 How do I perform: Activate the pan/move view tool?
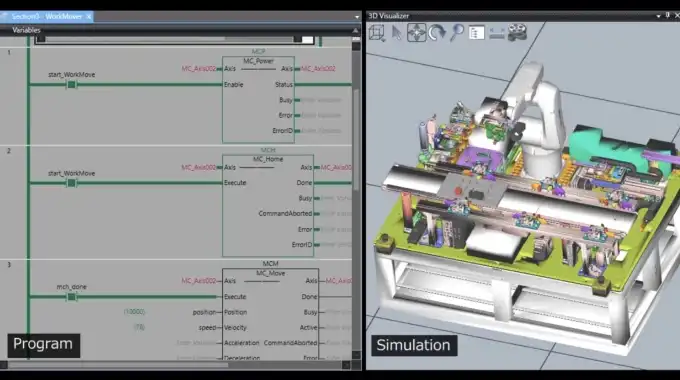point(416,33)
